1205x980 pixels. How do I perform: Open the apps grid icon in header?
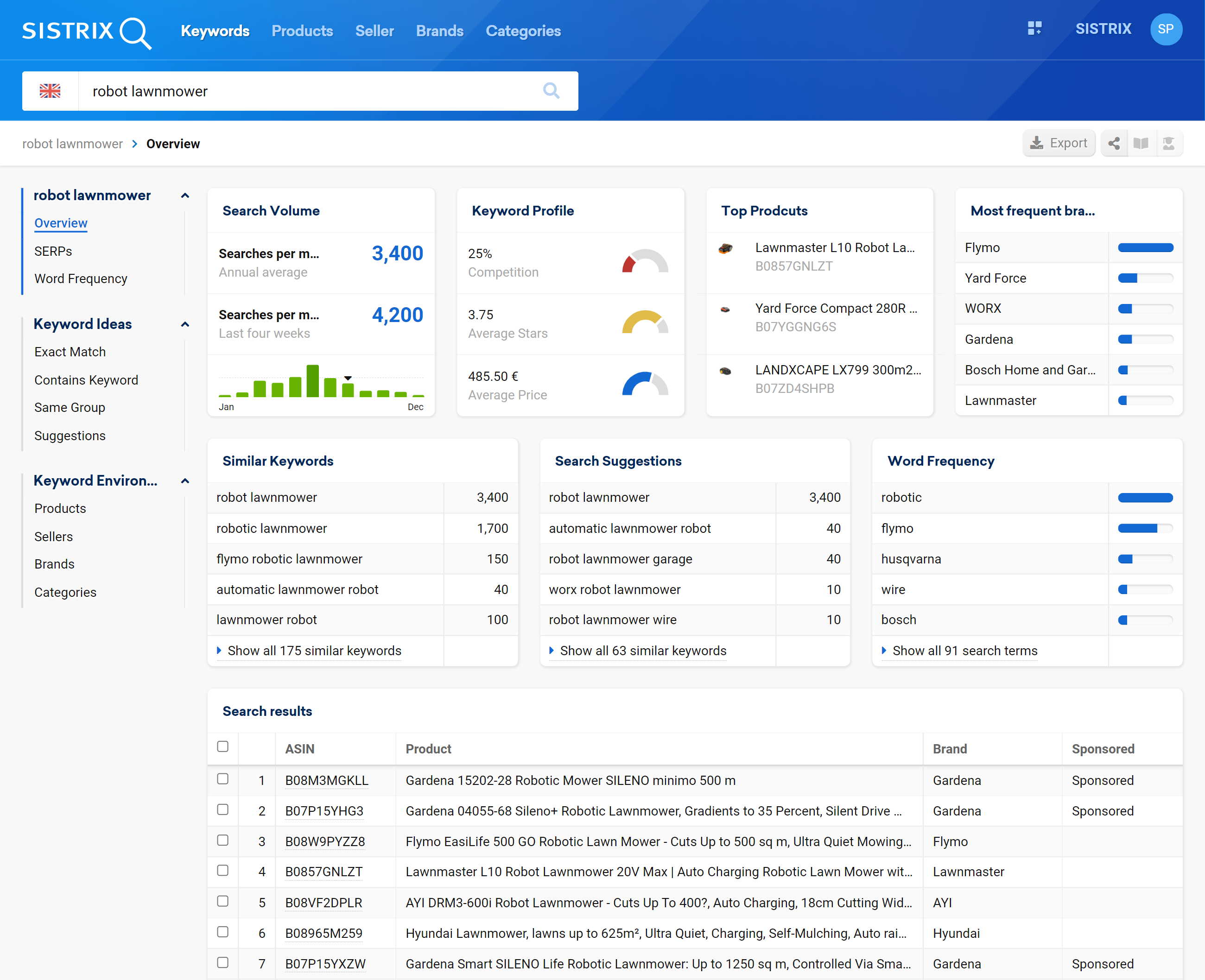(1034, 29)
